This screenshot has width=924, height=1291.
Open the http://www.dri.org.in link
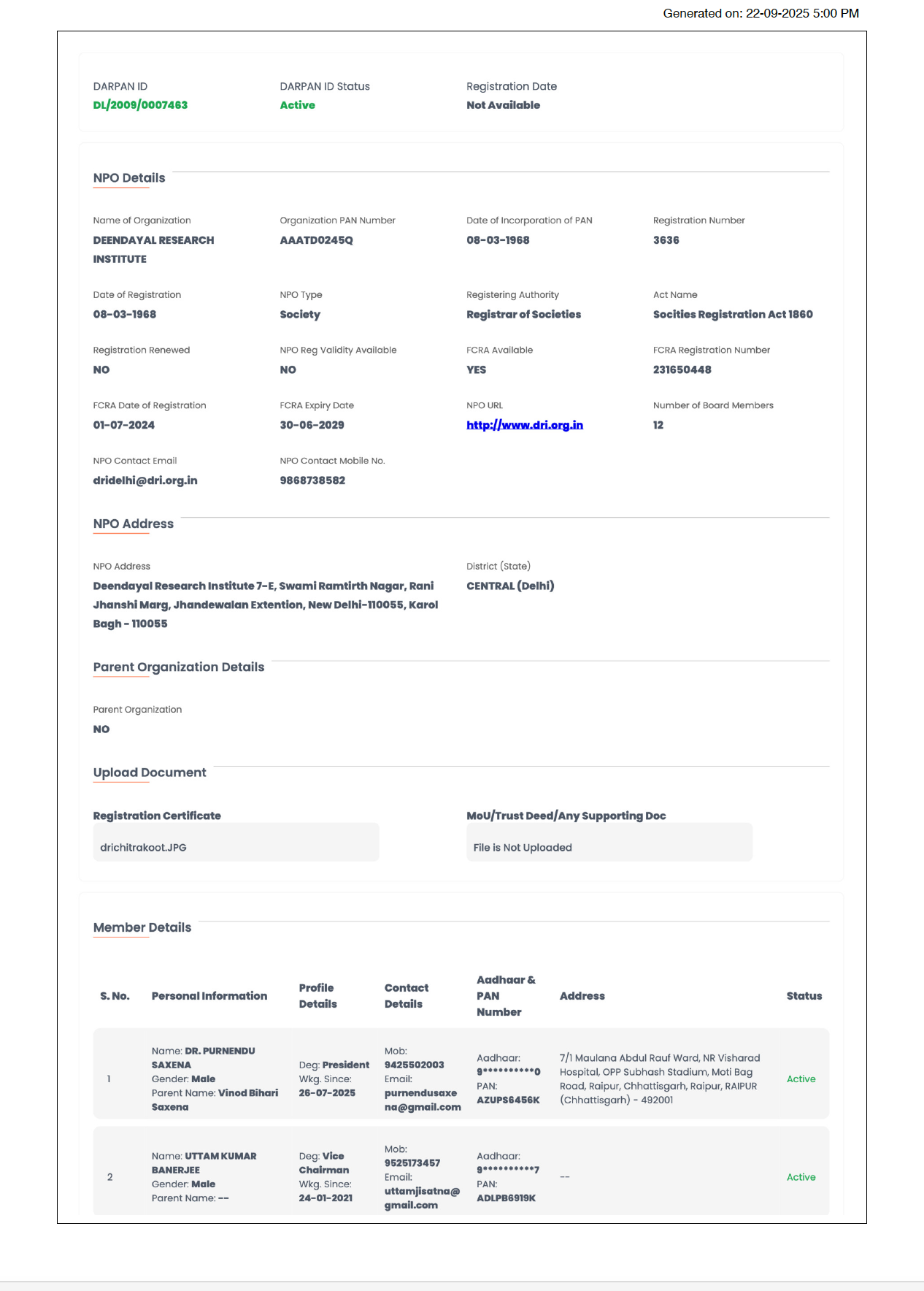[x=525, y=425]
